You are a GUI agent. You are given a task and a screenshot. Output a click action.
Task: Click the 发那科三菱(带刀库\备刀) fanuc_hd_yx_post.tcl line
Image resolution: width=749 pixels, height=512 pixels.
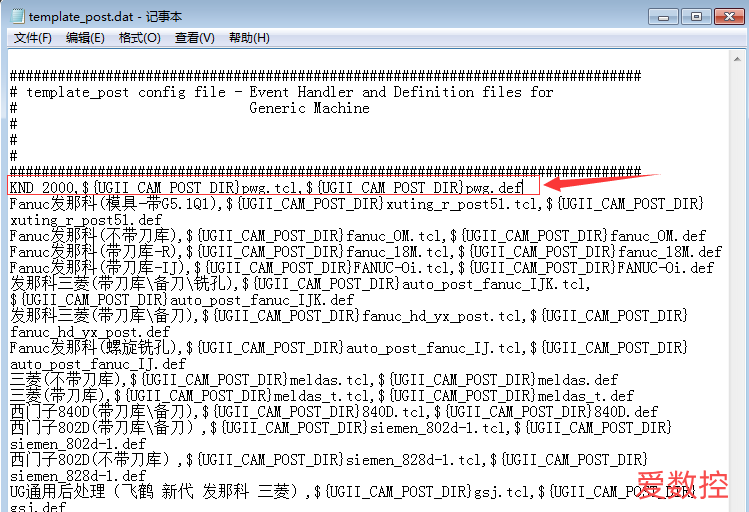tap(348, 316)
